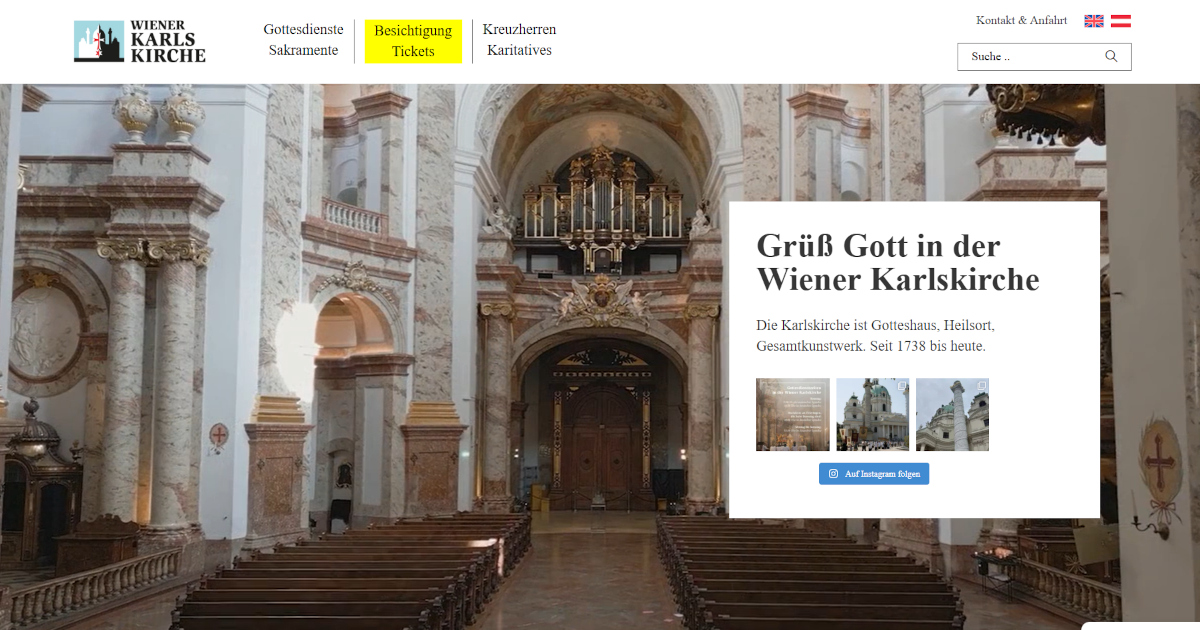Image resolution: width=1200 pixels, height=630 pixels.
Task: Click the Instagram logo in the follow button
Action: coord(833,474)
